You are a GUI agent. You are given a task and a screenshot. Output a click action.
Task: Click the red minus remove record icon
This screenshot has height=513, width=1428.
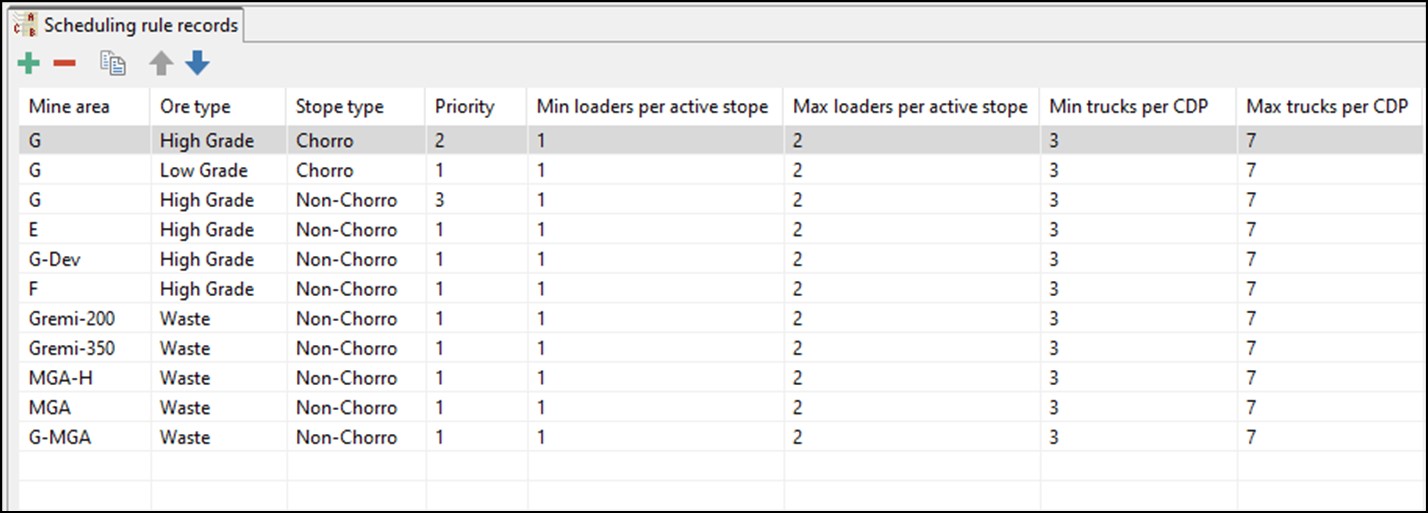(64, 64)
